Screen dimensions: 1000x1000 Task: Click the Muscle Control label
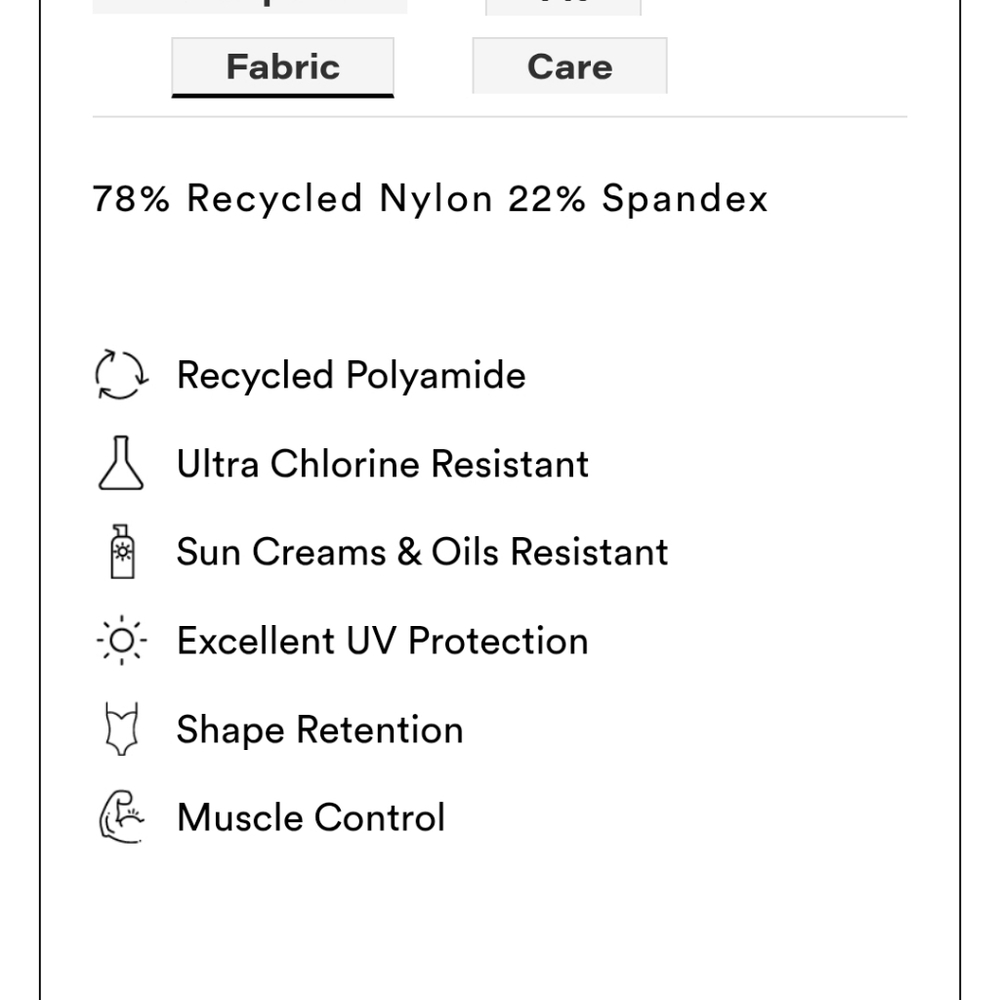(x=311, y=818)
